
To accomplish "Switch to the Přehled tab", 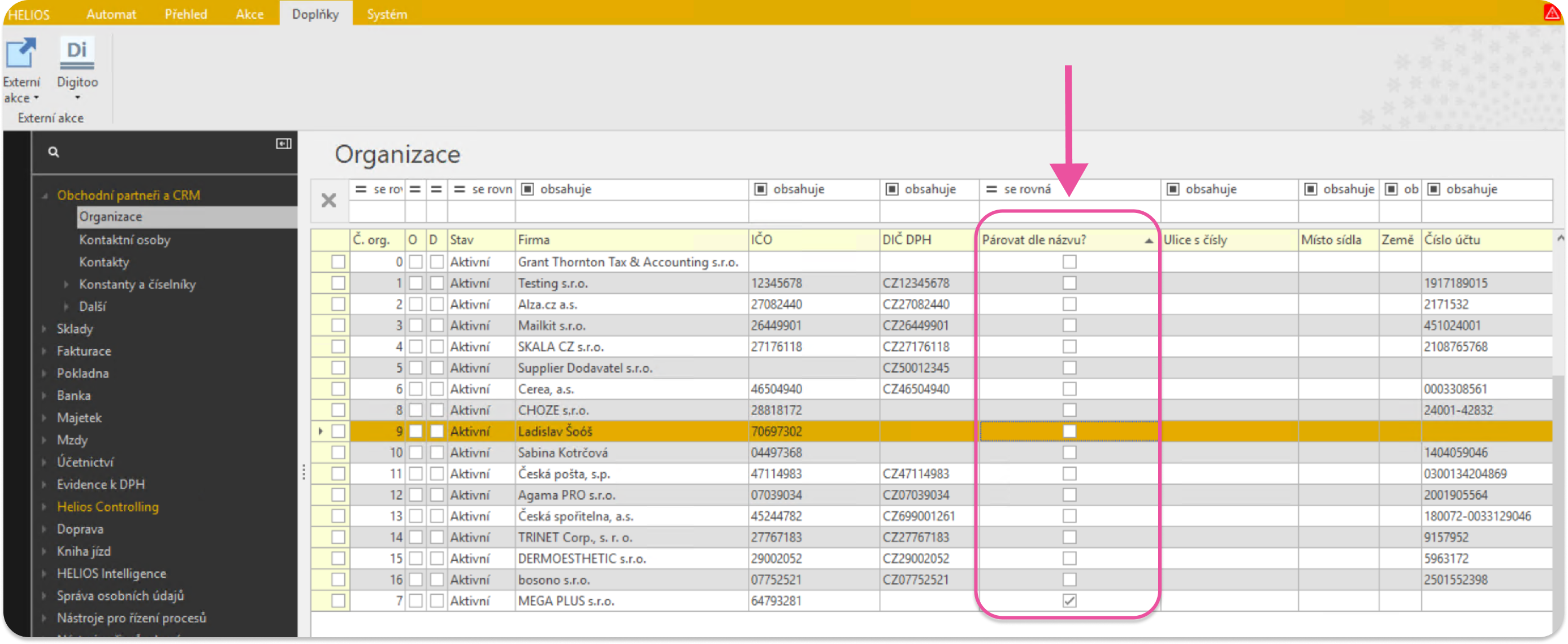I will (185, 14).
